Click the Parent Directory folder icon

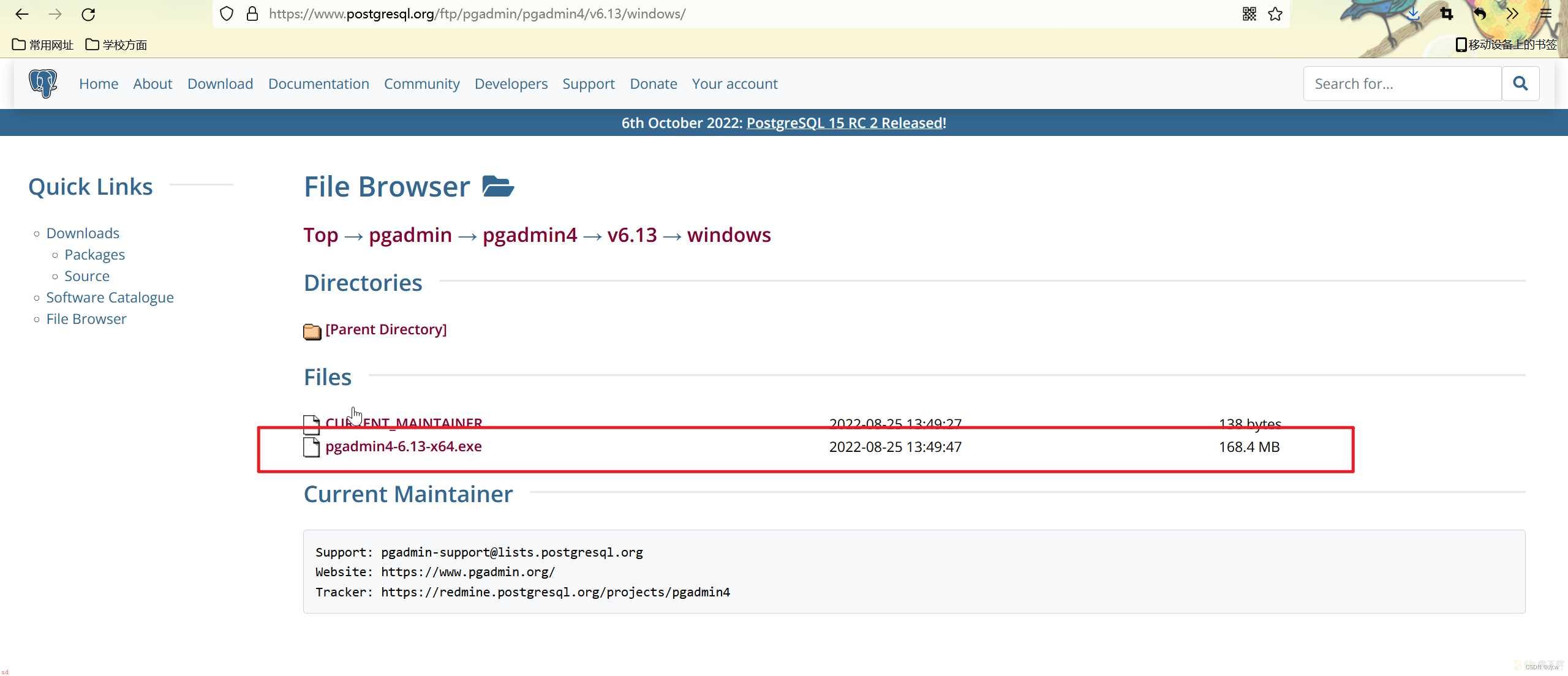312,331
